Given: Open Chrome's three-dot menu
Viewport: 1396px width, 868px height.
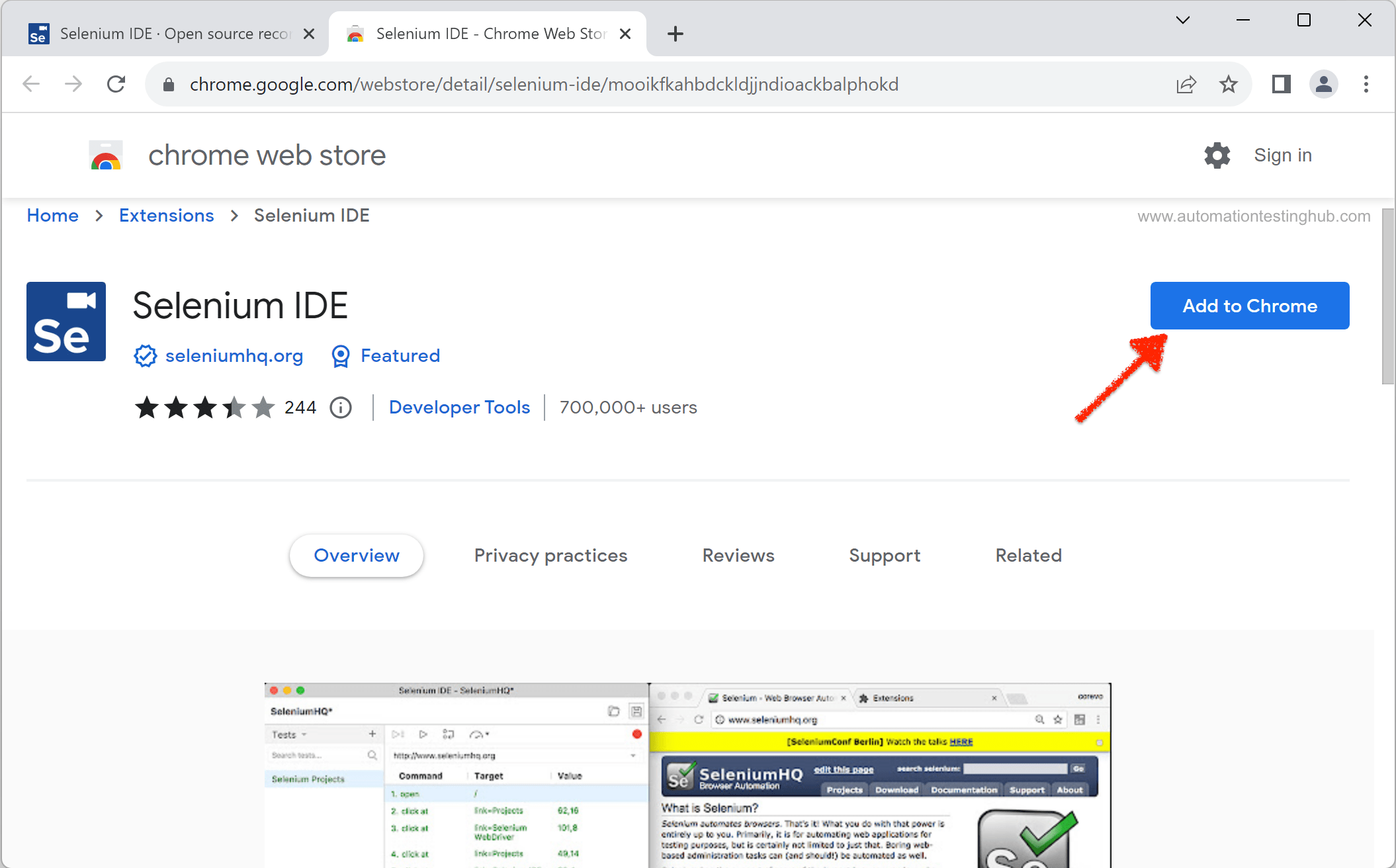Looking at the screenshot, I should tap(1366, 84).
